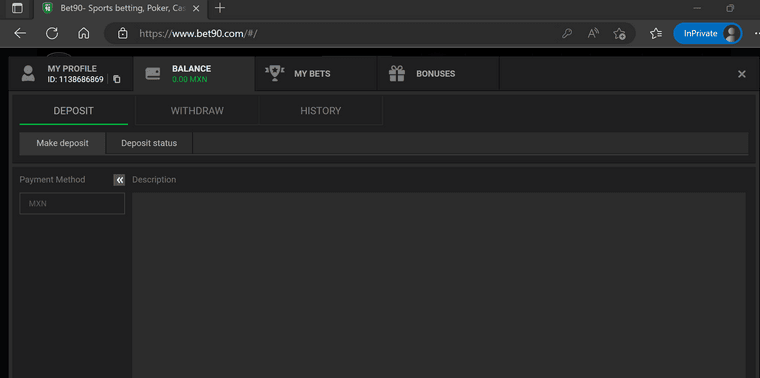The image size is (760, 378).
Task: Copy the profile ID number
Action: 117,79
